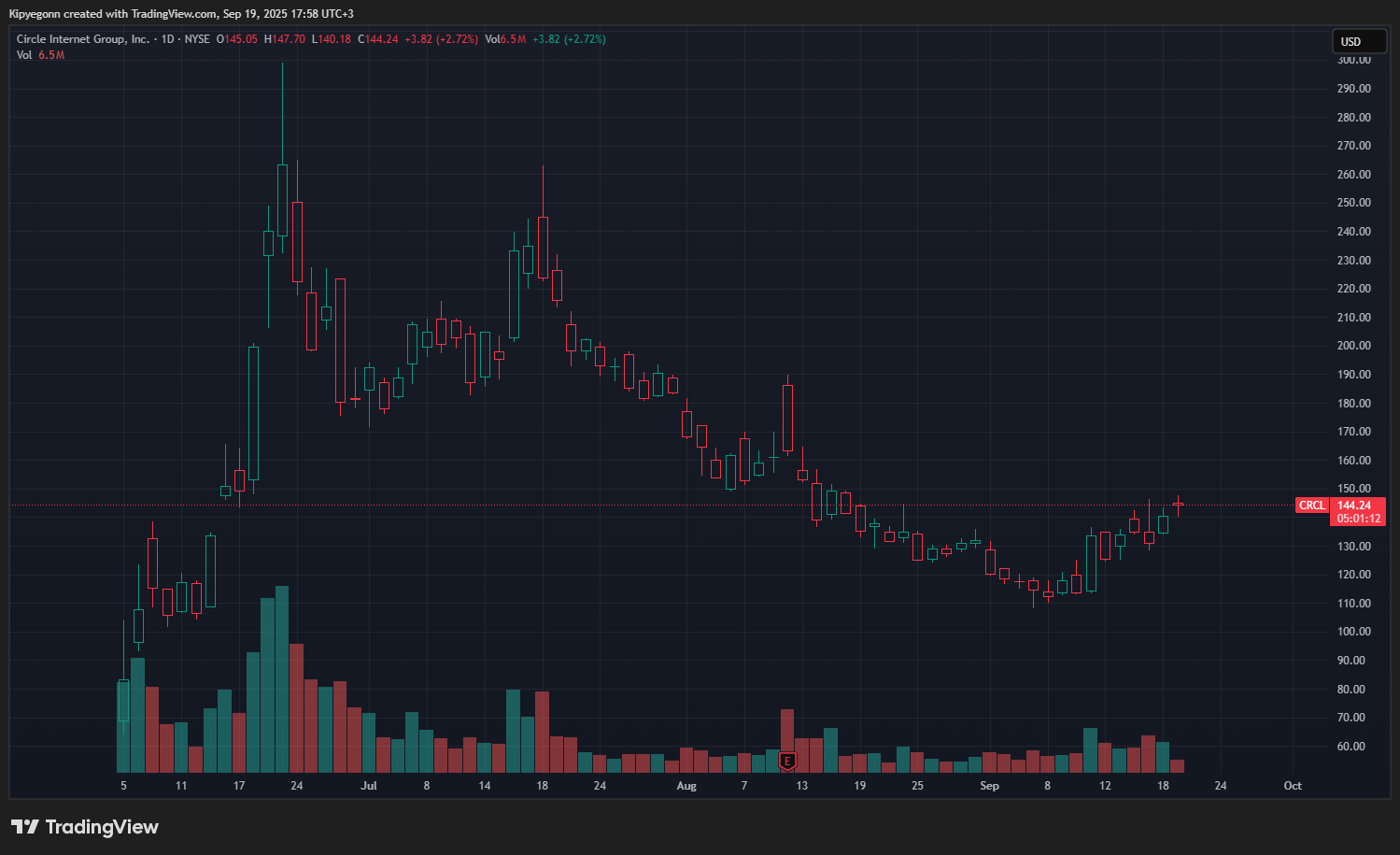Click the 260.00 price axis label

click(1354, 175)
